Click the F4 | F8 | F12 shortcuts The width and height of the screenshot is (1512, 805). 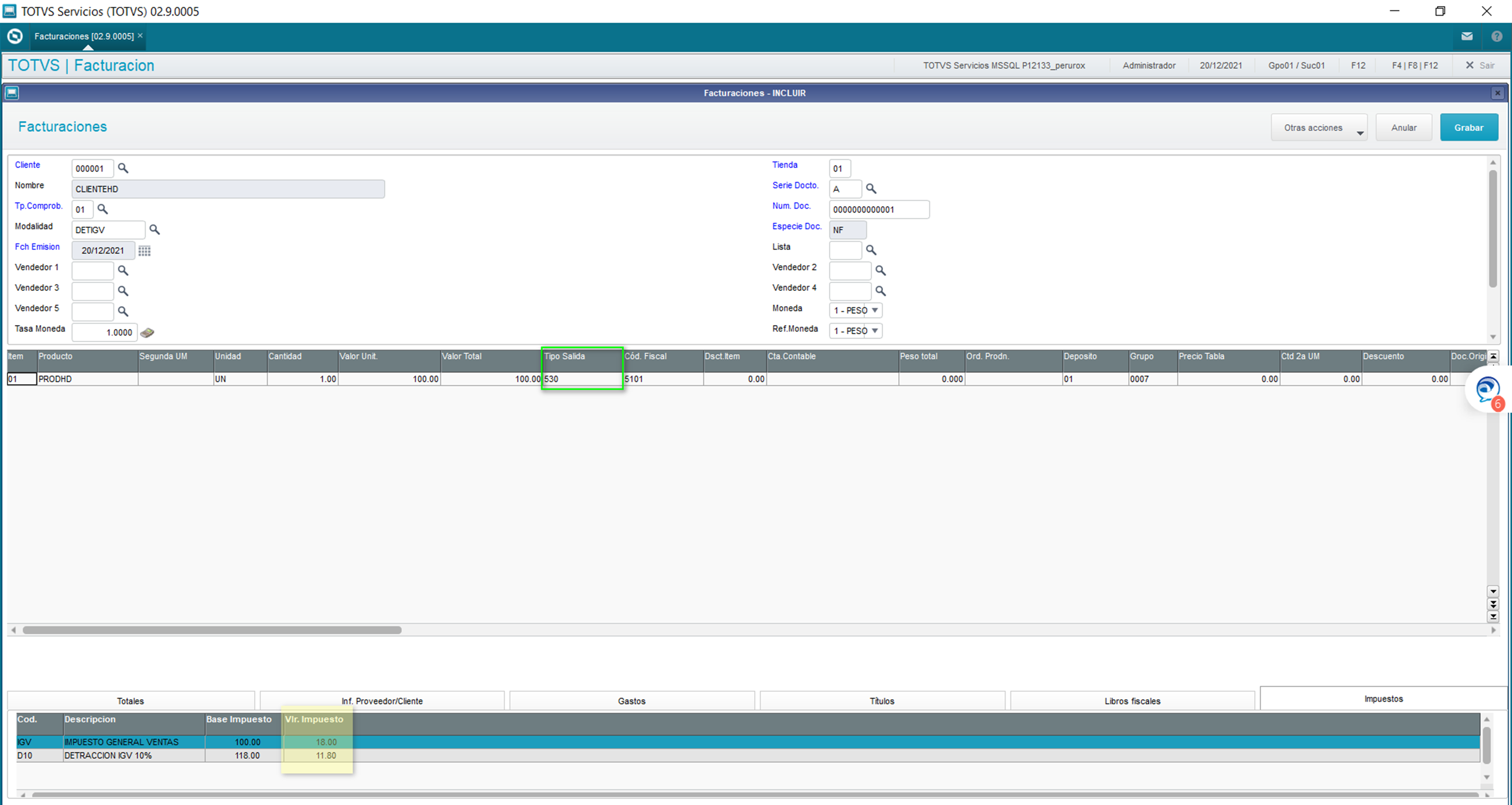1415,65
